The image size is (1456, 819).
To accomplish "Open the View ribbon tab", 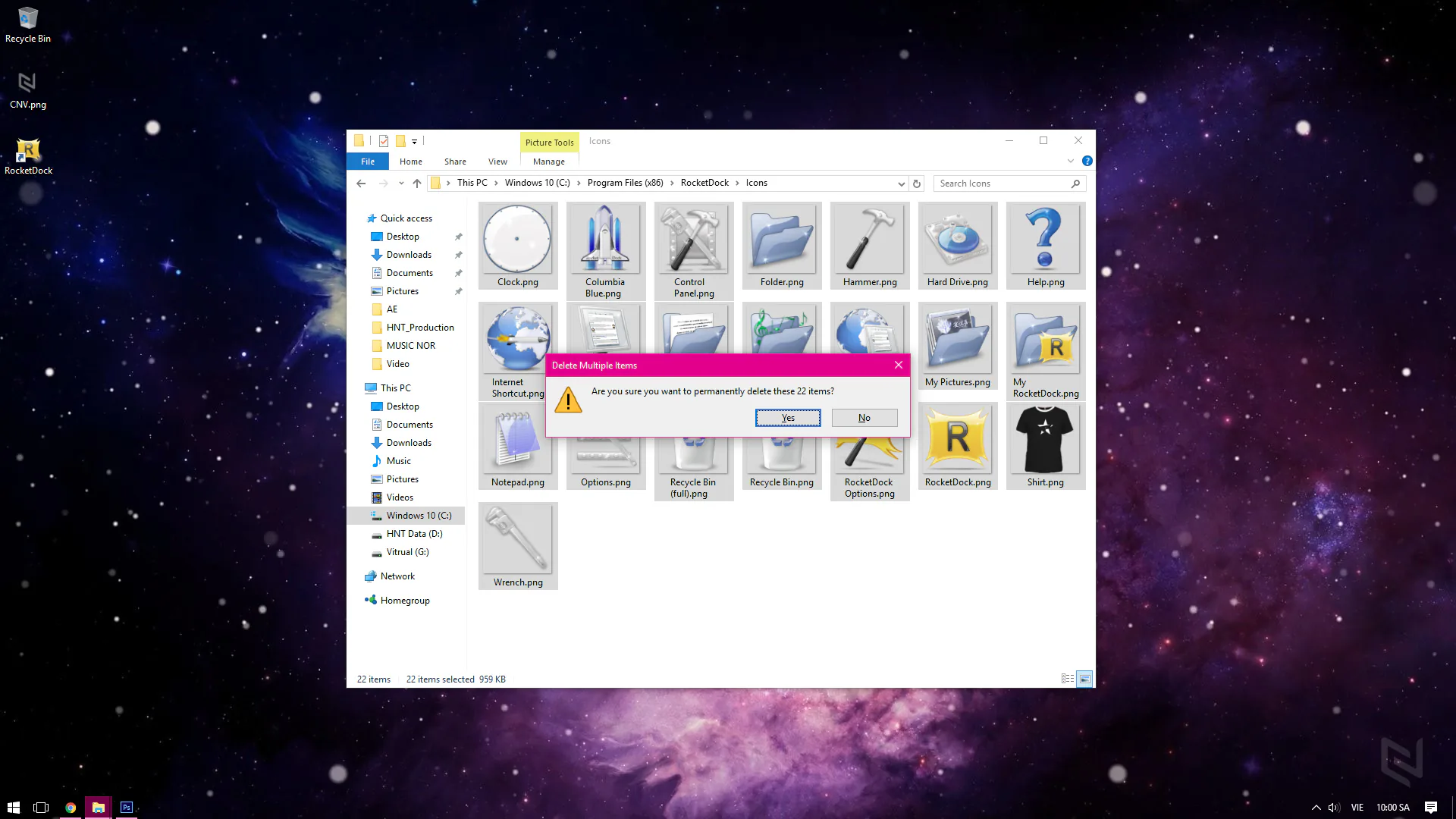I will 497,162.
